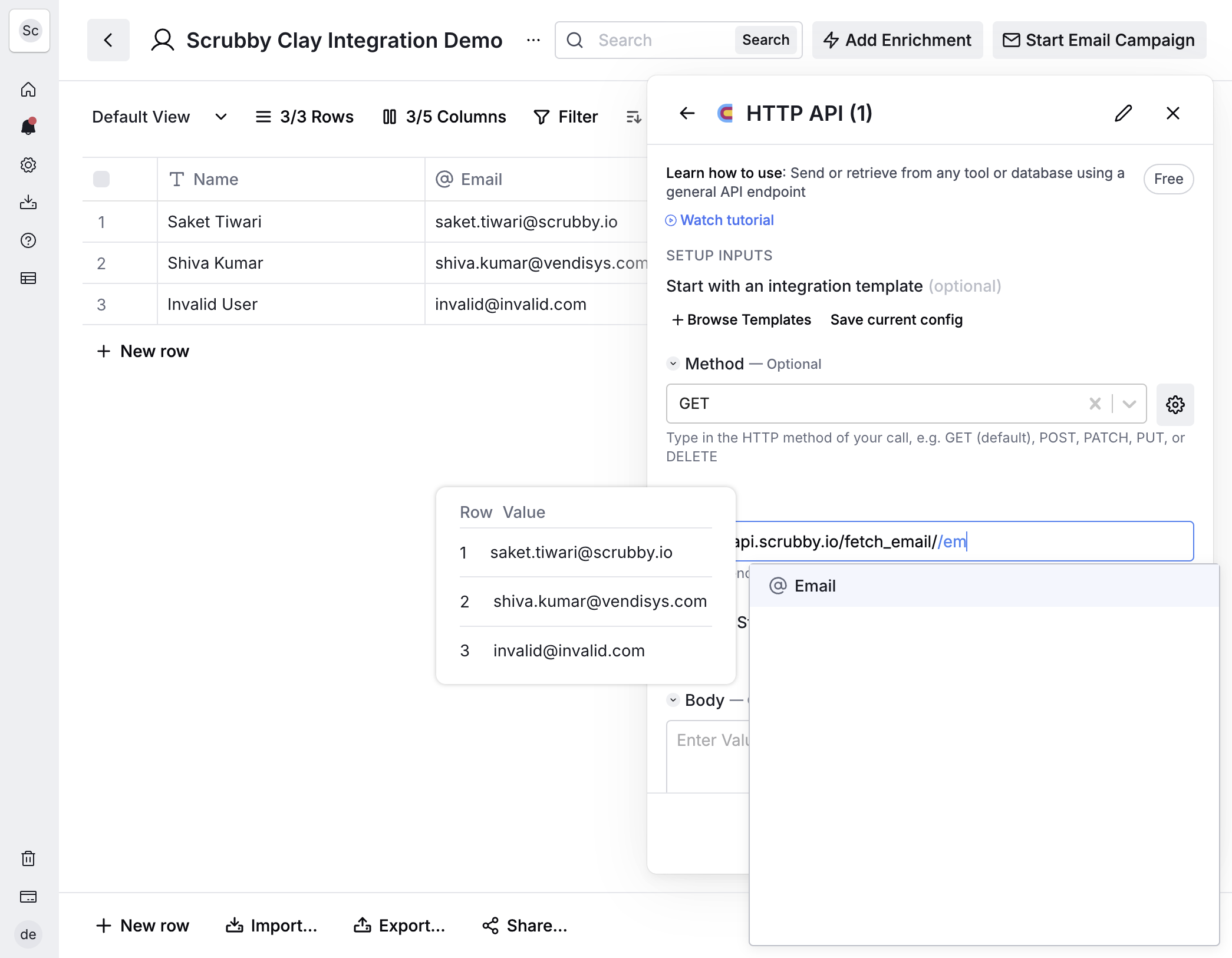
Task: Open the three-dot menu beside table title
Action: (x=533, y=40)
